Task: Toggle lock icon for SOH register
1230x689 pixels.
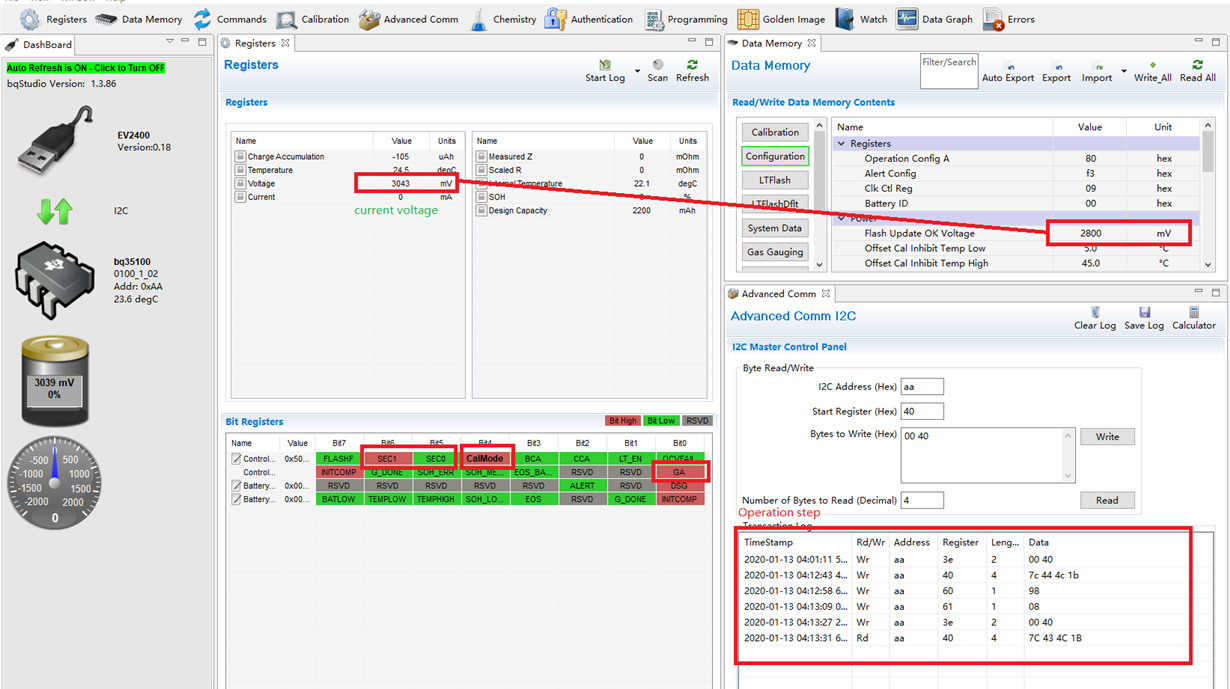Action: [x=481, y=197]
